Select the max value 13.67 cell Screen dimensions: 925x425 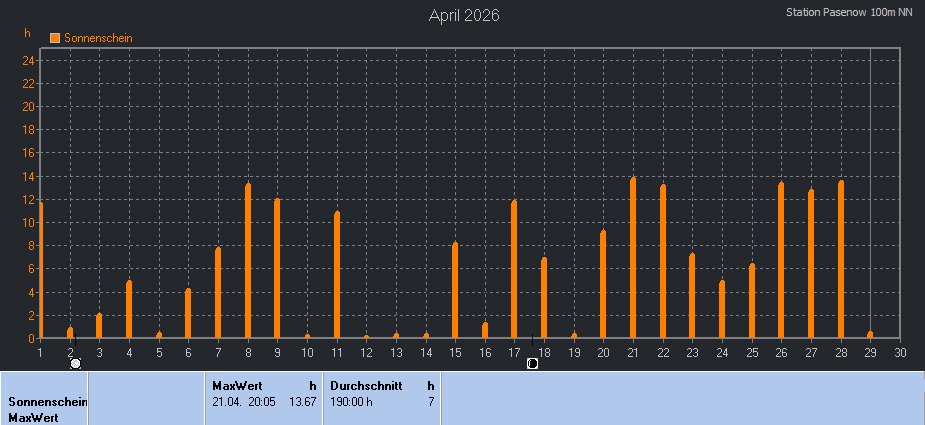coord(302,401)
